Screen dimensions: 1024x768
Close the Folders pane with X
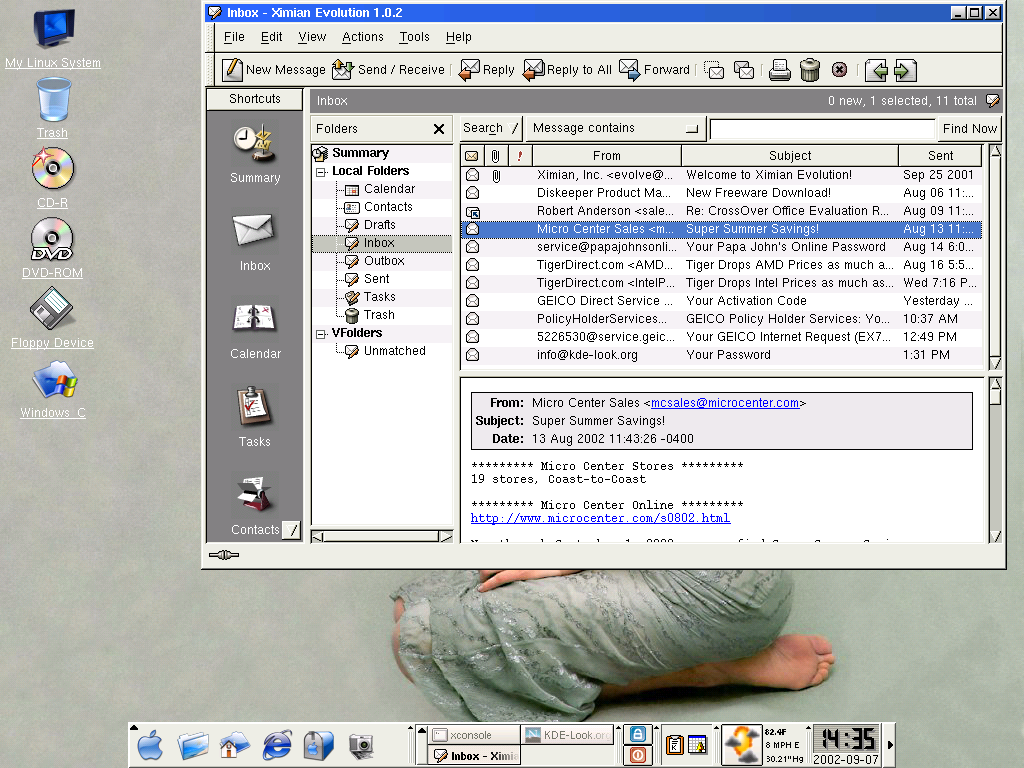439,129
